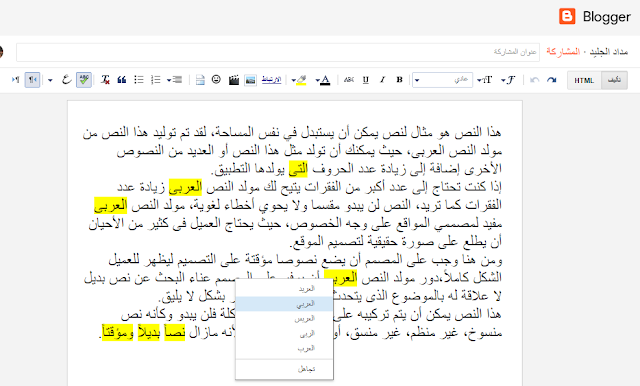Expand the text alignment dropdown

point(174,80)
